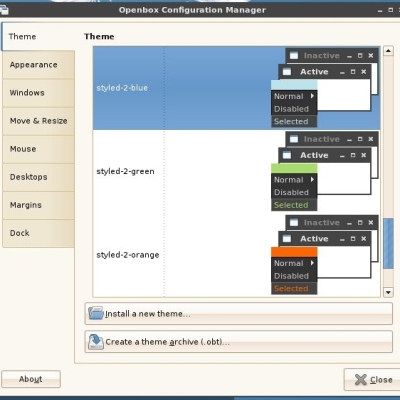Open the Windows settings tab
This screenshot has height=400, width=400.
38,93
